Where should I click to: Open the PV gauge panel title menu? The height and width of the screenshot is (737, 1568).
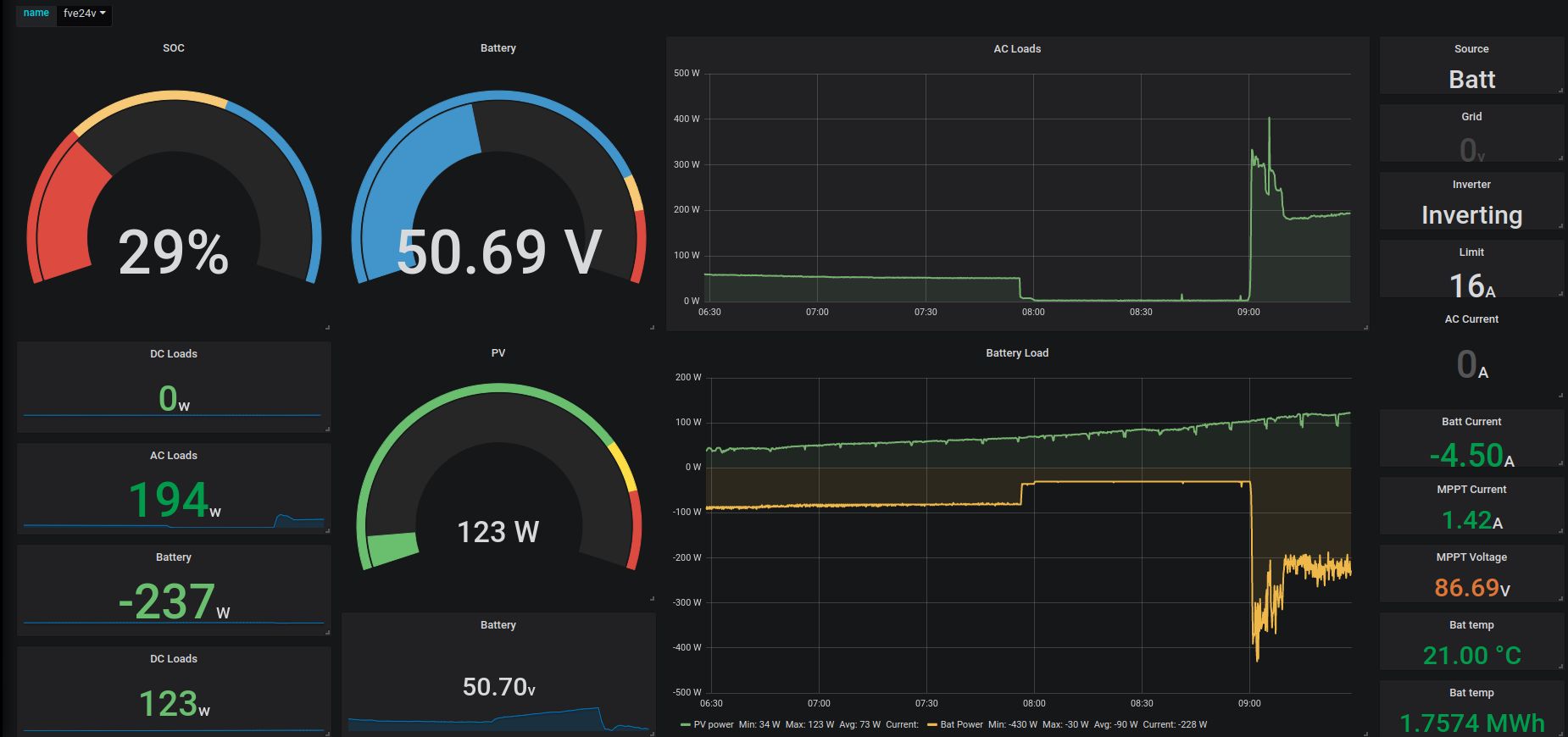tap(498, 353)
